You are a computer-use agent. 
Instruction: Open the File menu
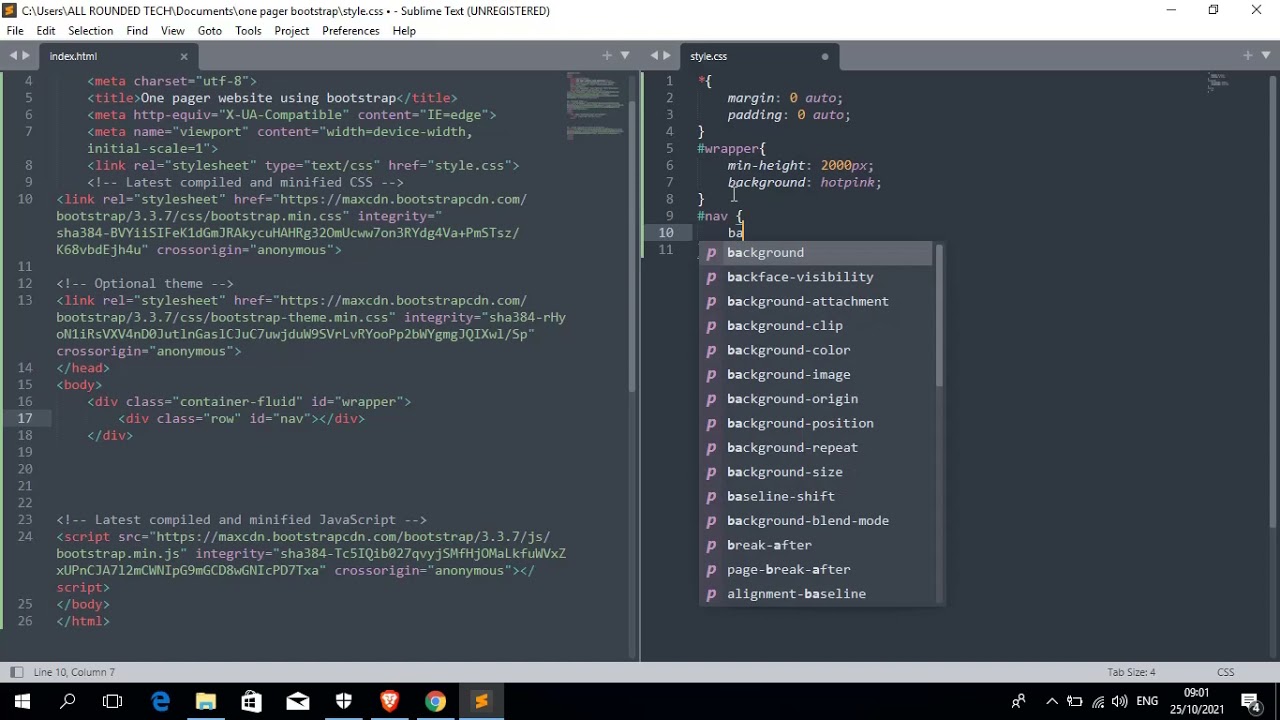pos(15,31)
